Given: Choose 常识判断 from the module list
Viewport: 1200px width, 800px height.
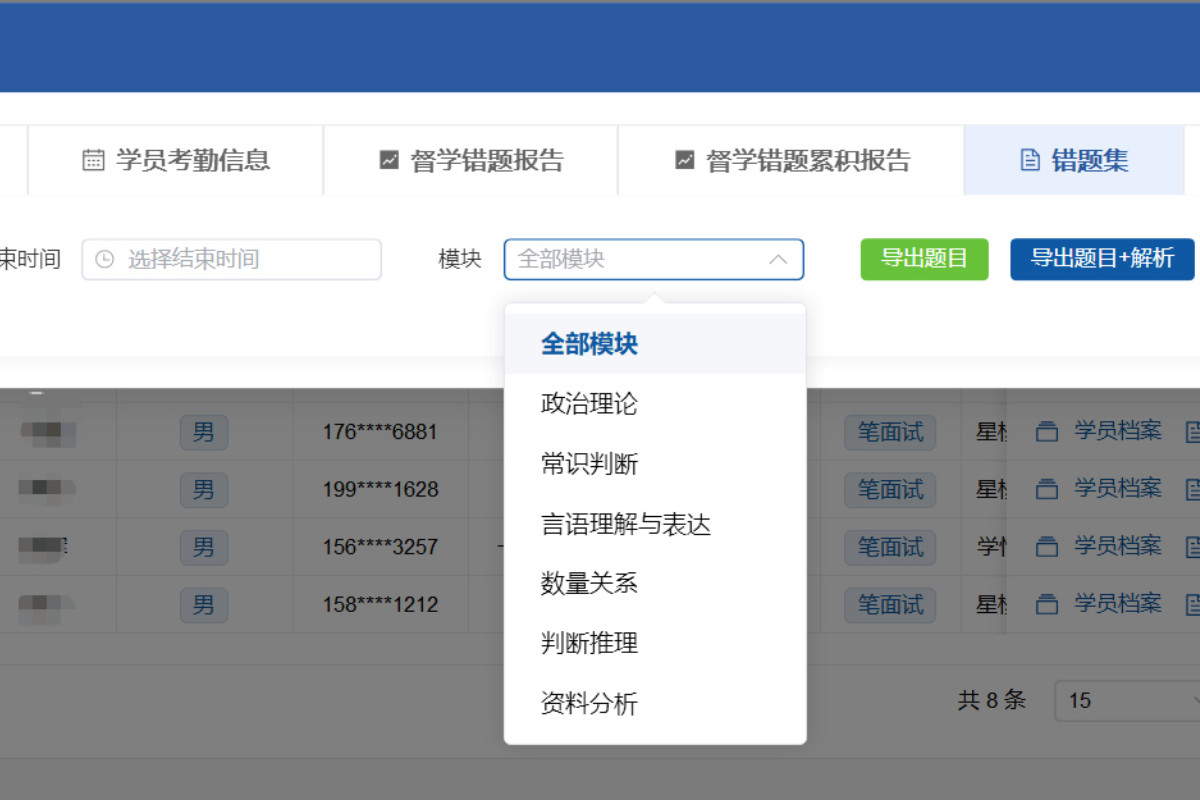Looking at the screenshot, I should 589,464.
